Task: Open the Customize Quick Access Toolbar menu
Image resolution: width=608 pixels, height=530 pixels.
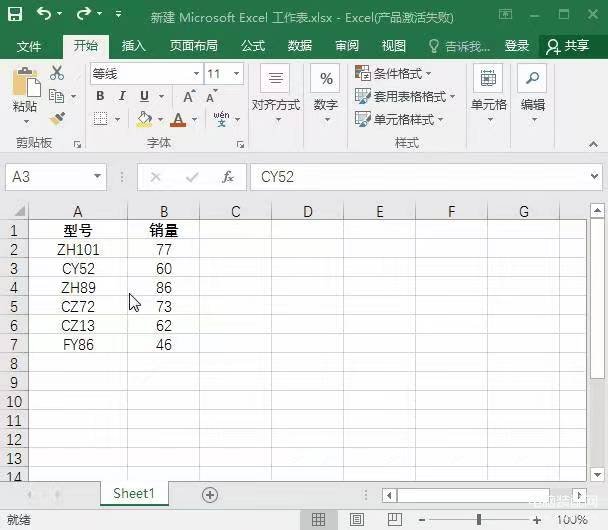Action: click(x=118, y=15)
